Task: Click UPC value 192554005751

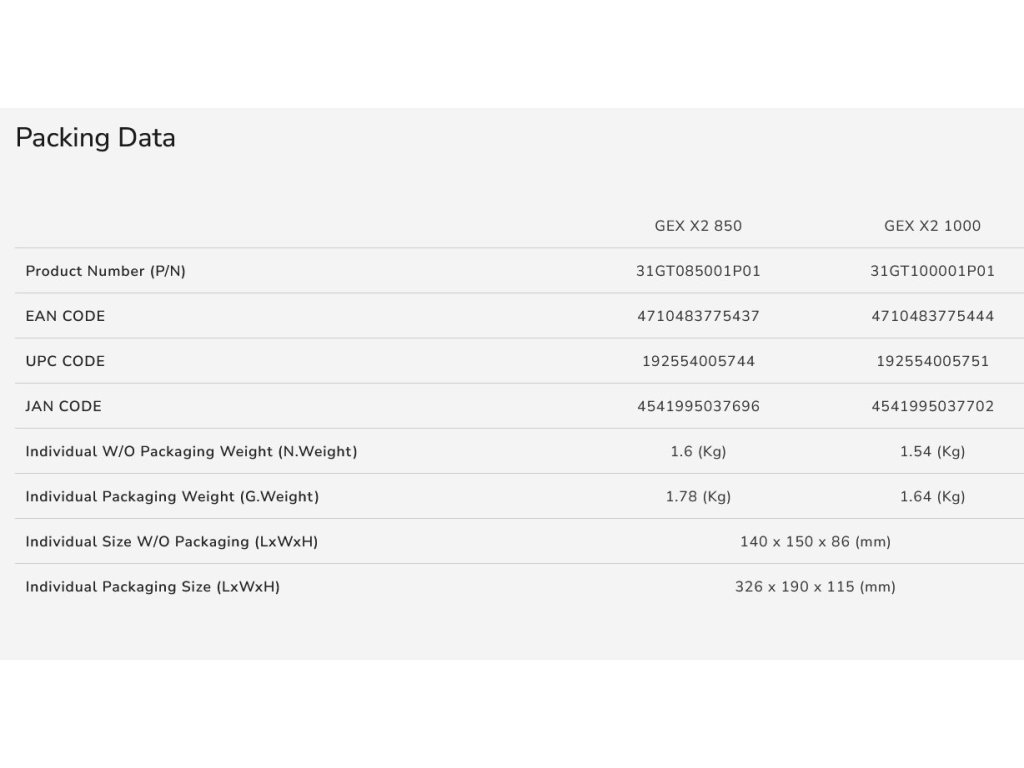Action: [932, 361]
